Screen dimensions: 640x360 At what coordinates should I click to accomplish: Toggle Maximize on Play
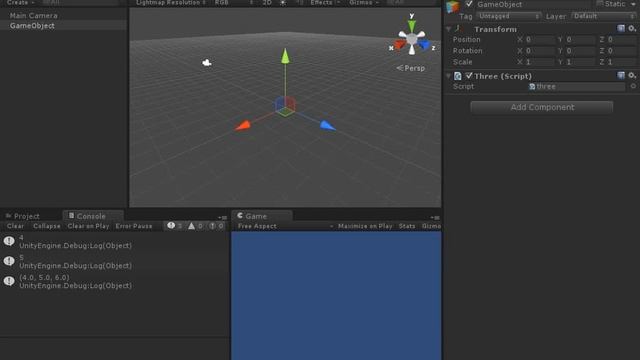click(x=365, y=226)
